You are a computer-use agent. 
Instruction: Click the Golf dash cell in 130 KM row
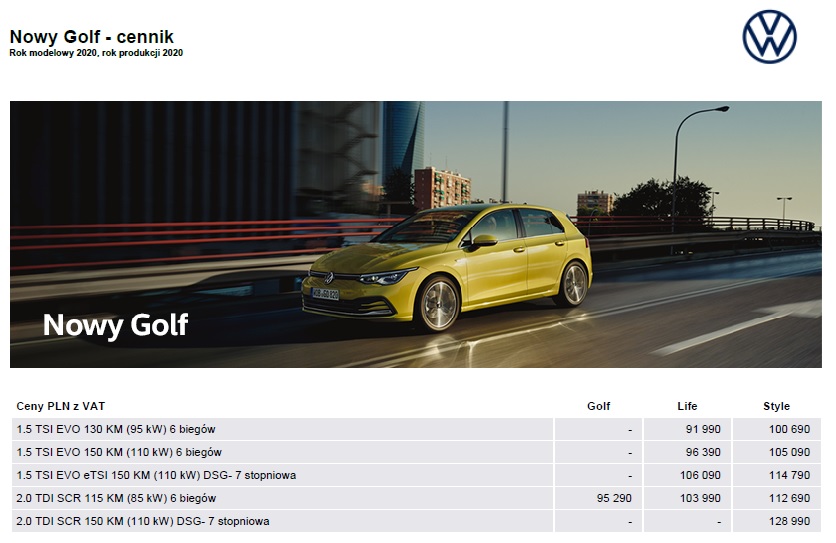click(x=598, y=429)
